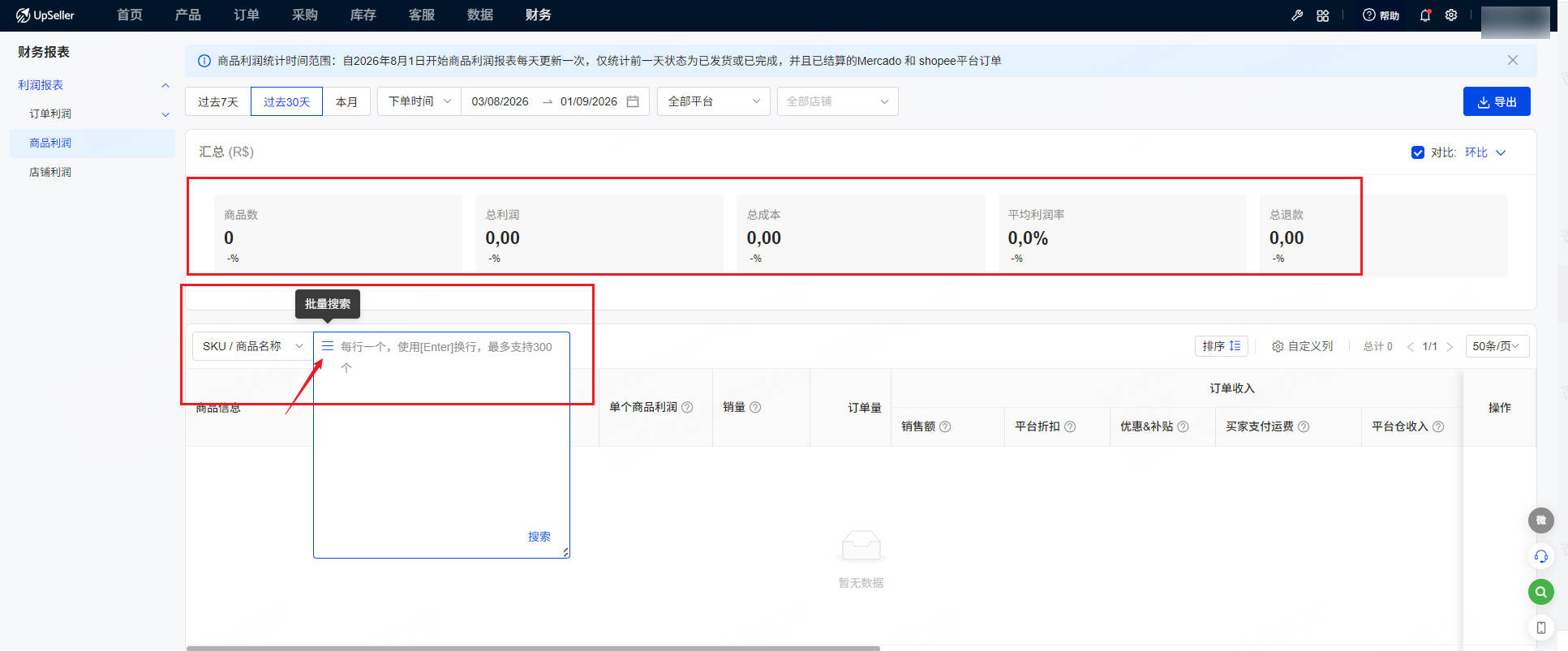Click the green search floating icon
The width and height of the screenshot is (1568, 651).
pyautogui.click(x=1541, y=592)
